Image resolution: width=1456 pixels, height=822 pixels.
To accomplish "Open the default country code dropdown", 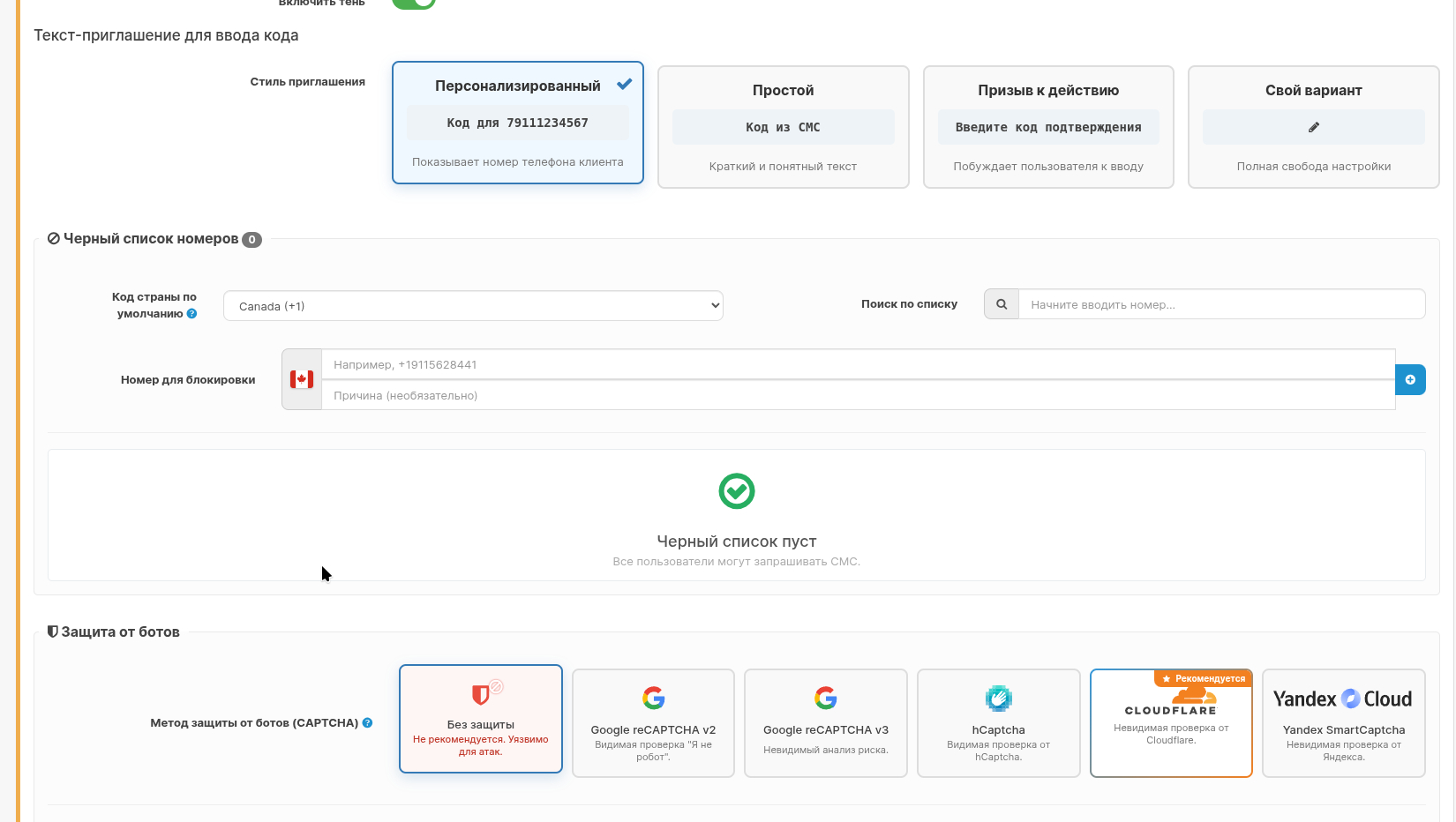I will 473,306.
